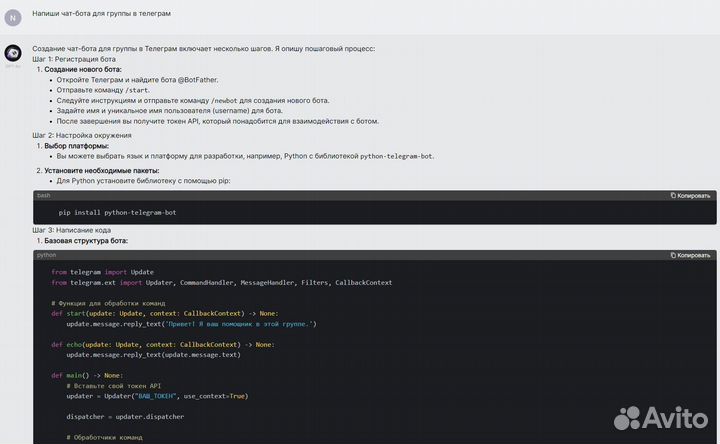
Task: Click the user message "Напиши чат-бота для группы"
Action: pos(101,14)
